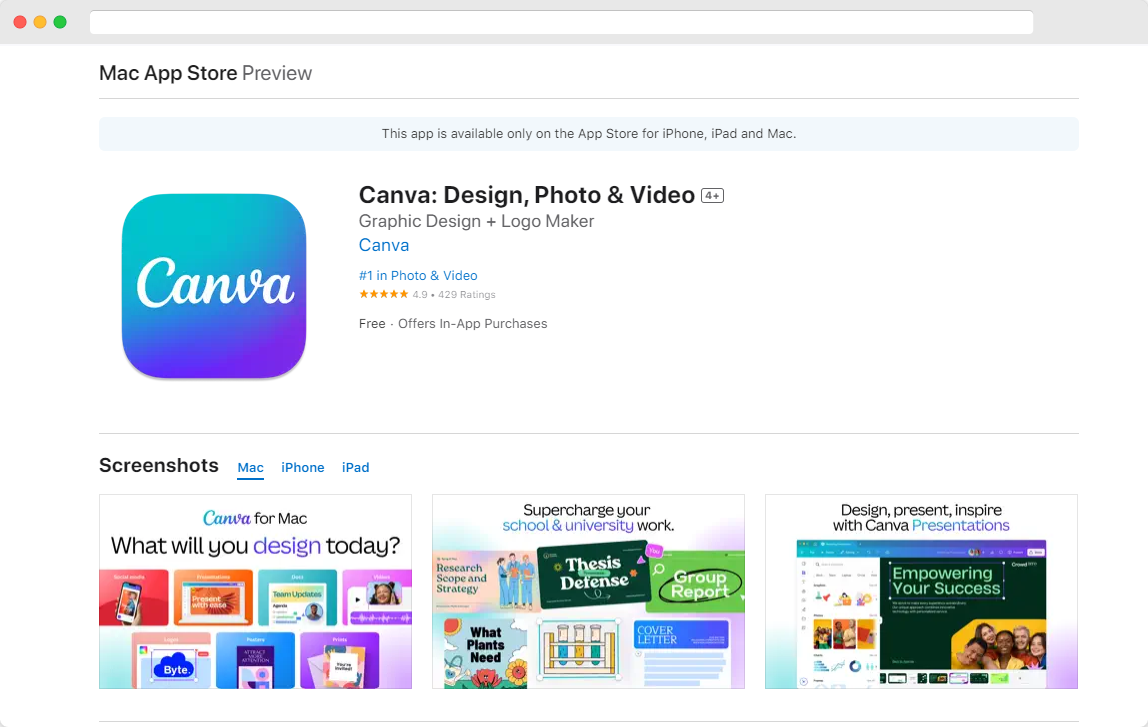
Task: Click the 'Screenshots' section heading
Action: pyautogui.click(x=159, y=466)
